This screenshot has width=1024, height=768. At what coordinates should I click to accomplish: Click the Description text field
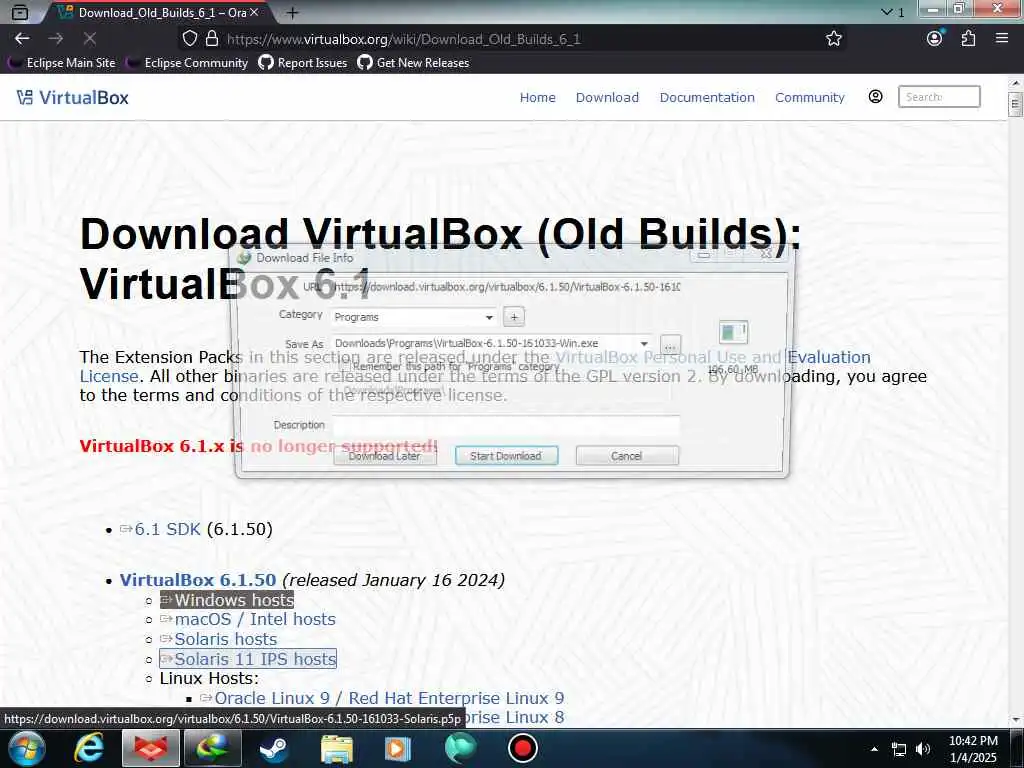[505, 425]
